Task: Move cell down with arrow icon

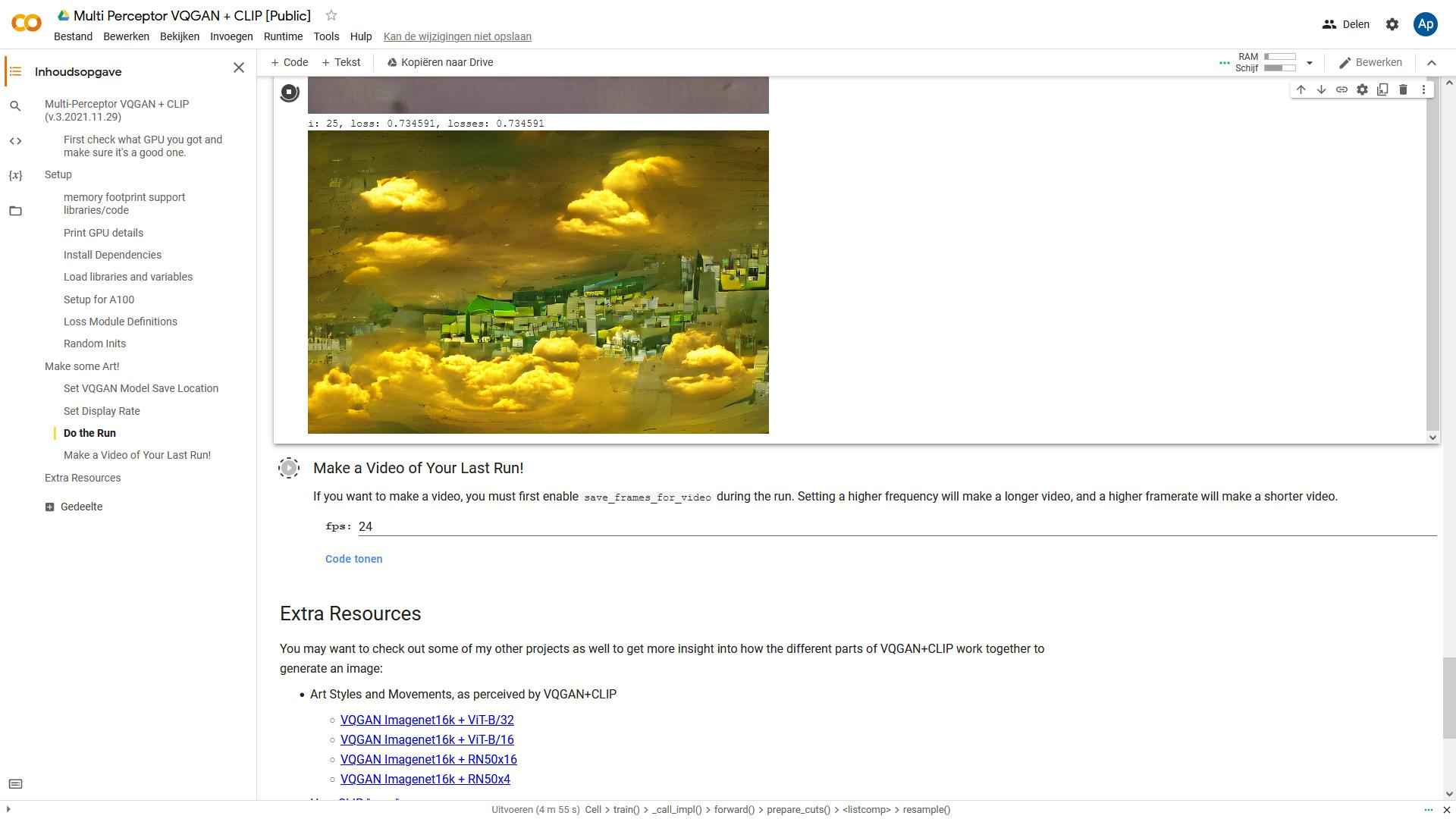Action: (x=1321, y=89)
